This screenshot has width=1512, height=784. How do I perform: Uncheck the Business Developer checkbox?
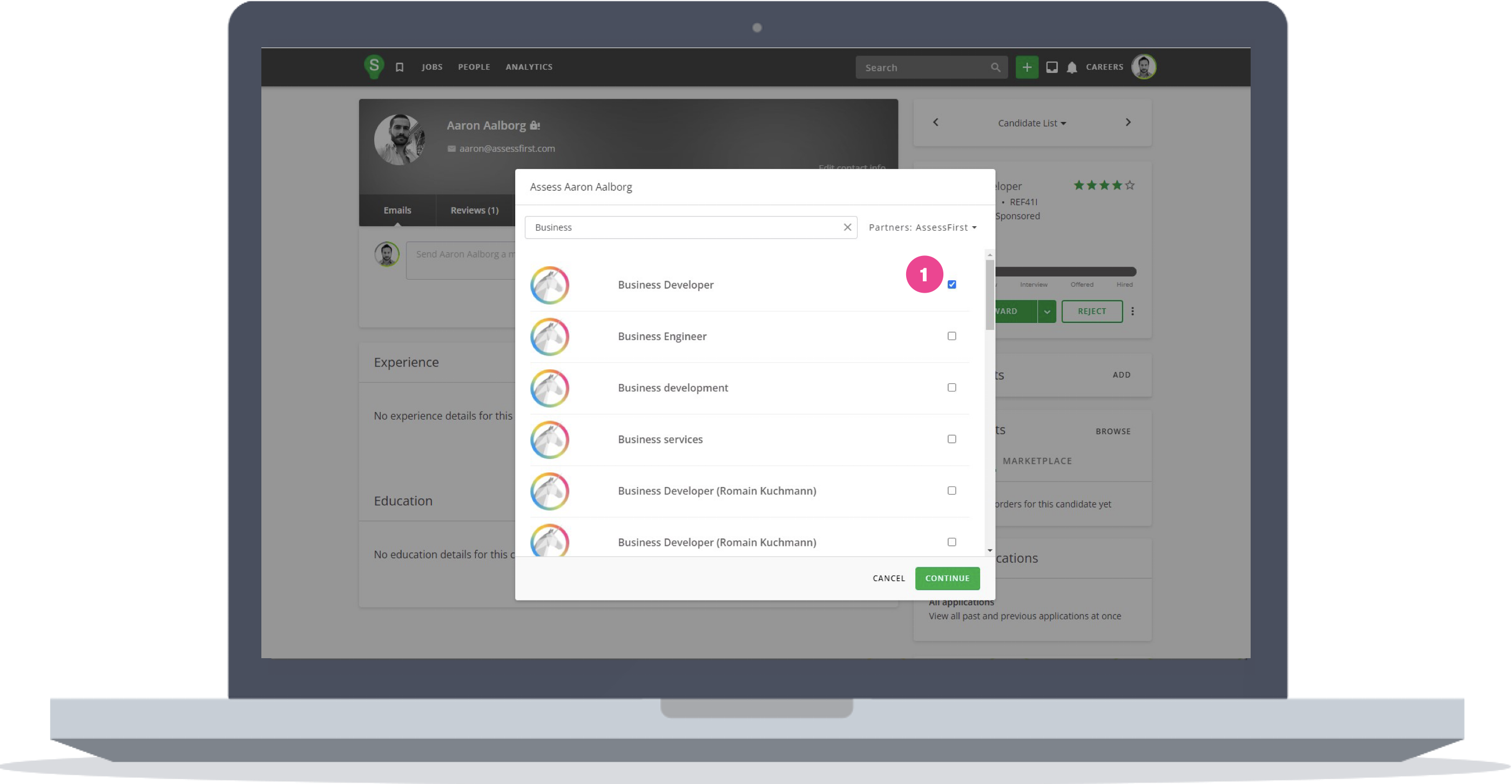coord(951,285)
